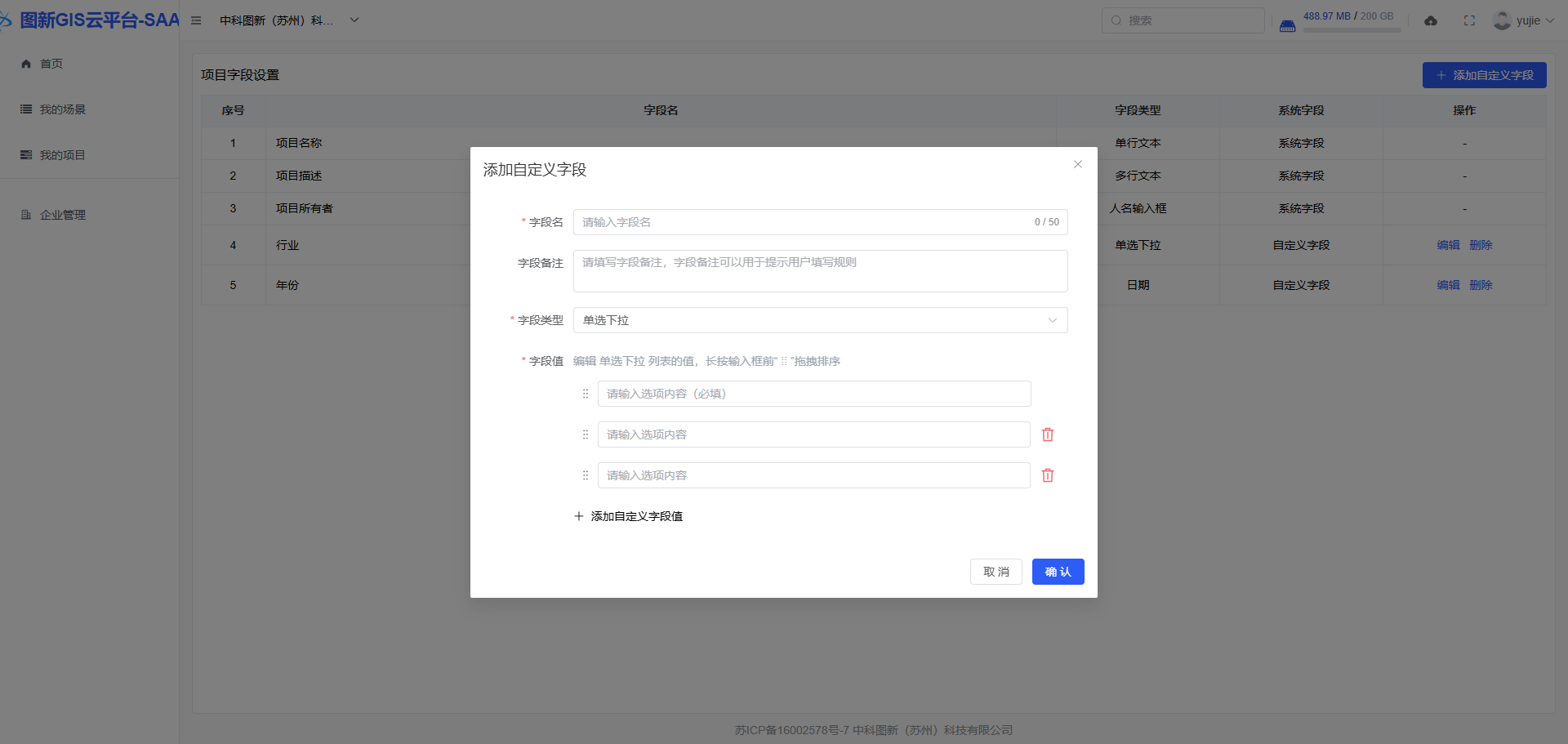Close the add custom field dialog
The image size is (1568, 744).
point(1078,164)
